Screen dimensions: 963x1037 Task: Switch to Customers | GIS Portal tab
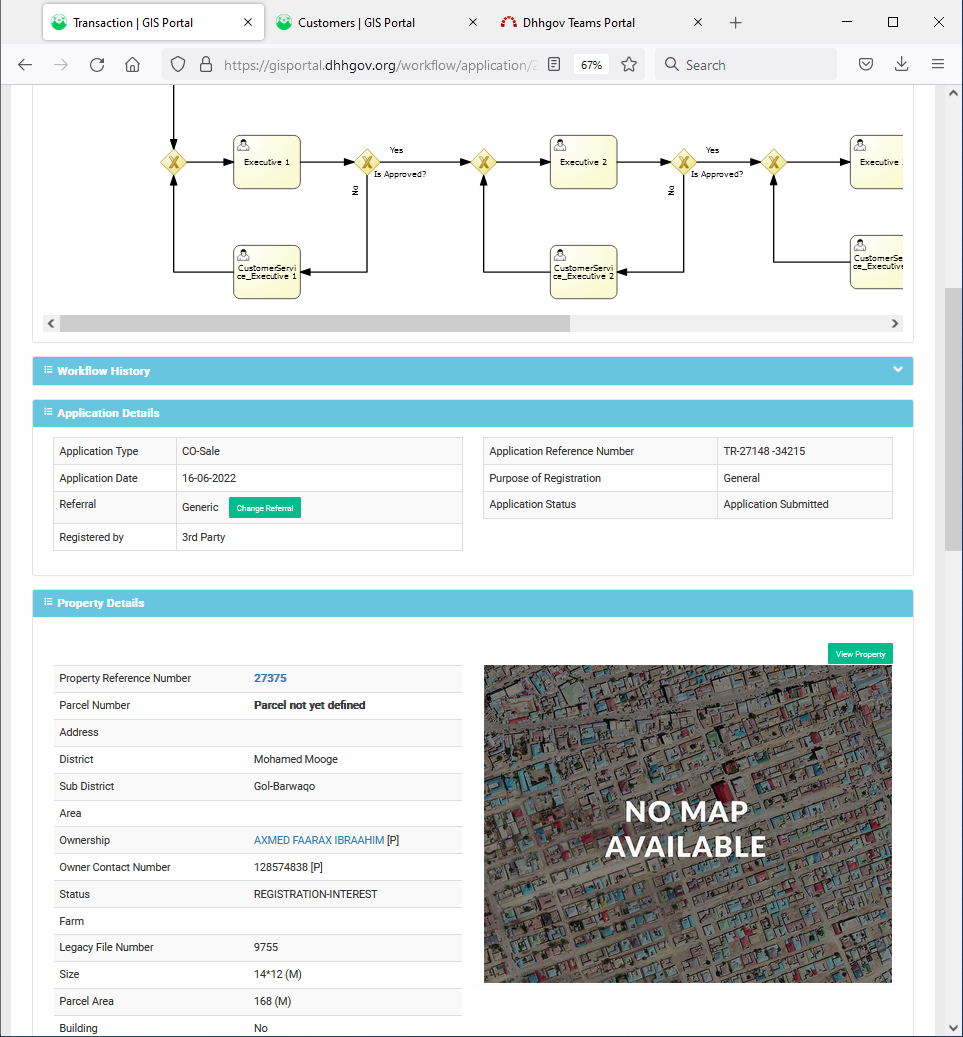click(377, 22)
